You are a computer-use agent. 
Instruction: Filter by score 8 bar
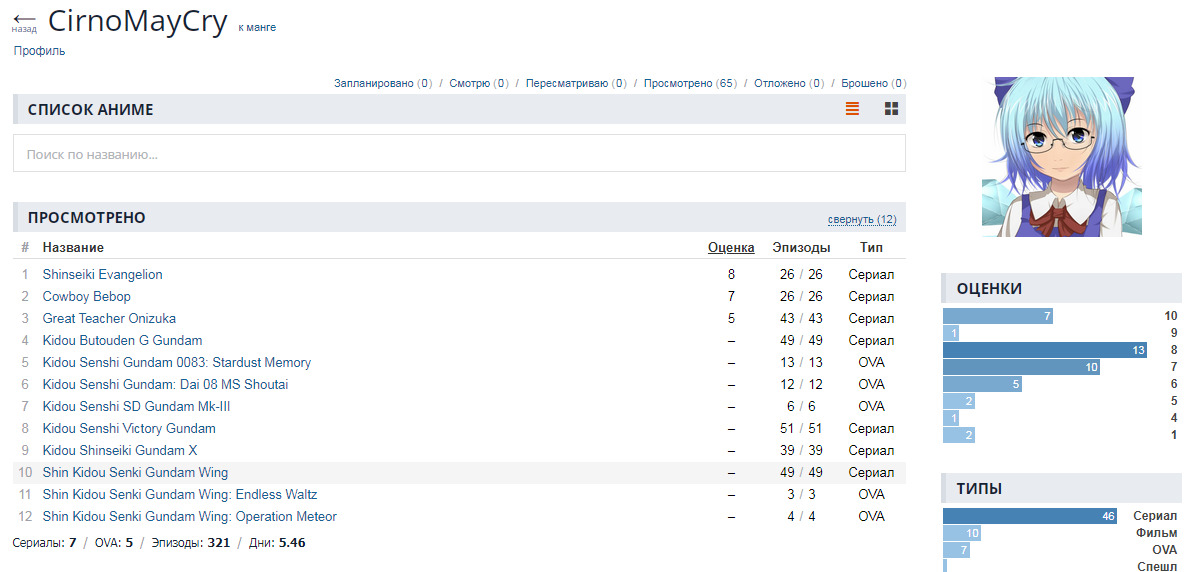(1044, 350)
